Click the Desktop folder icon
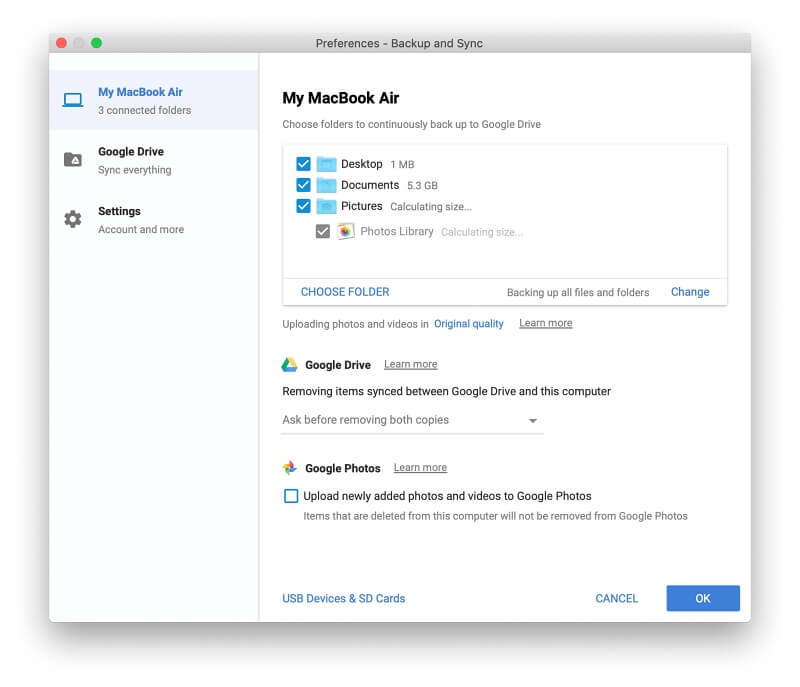The image size is (800, 687). [326, 164]
